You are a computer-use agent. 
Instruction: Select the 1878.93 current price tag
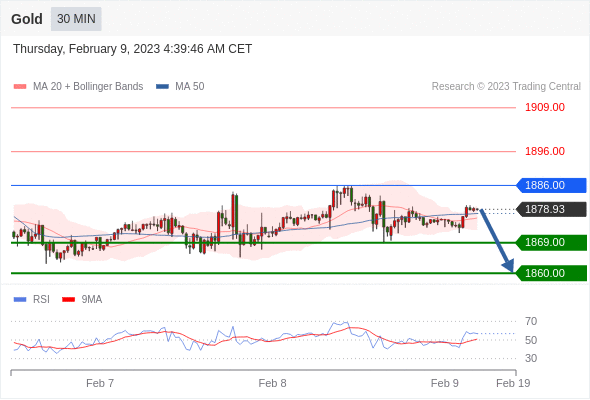click(551, 209)
